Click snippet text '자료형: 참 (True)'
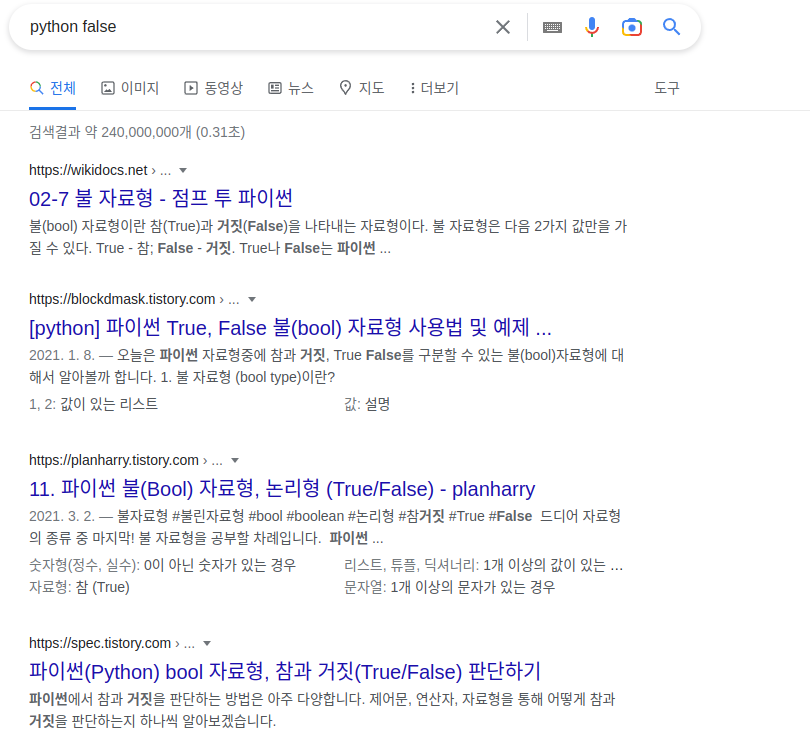 coord(80,587)
